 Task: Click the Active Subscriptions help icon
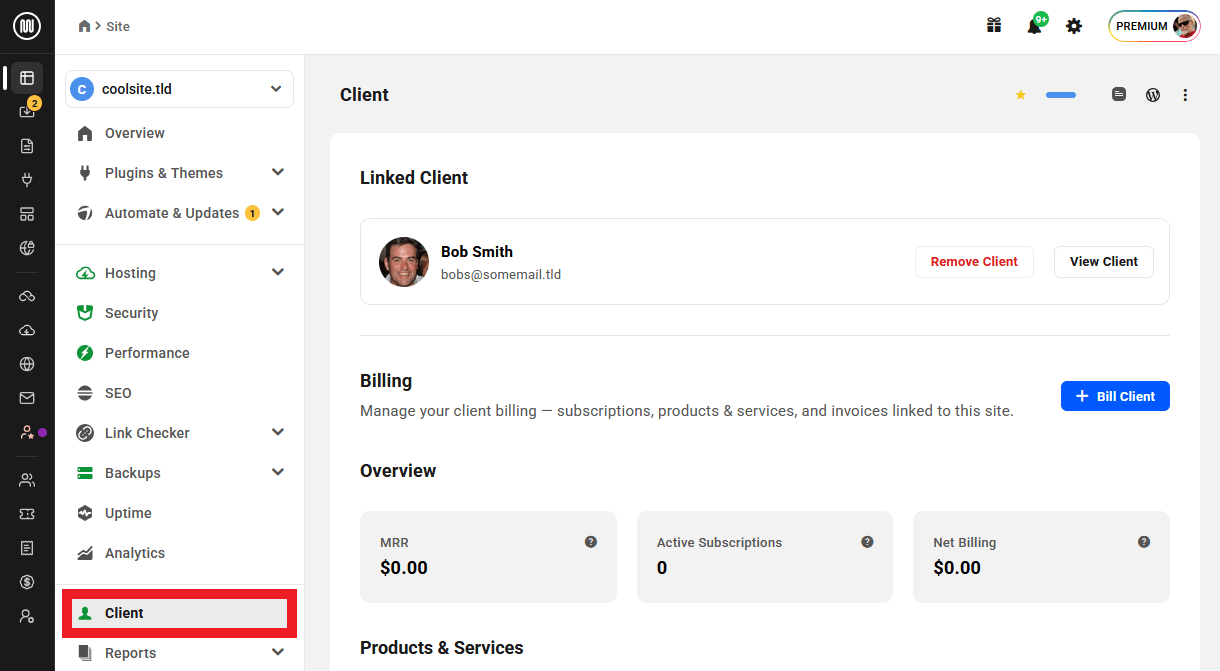click(x=867, y=542)
